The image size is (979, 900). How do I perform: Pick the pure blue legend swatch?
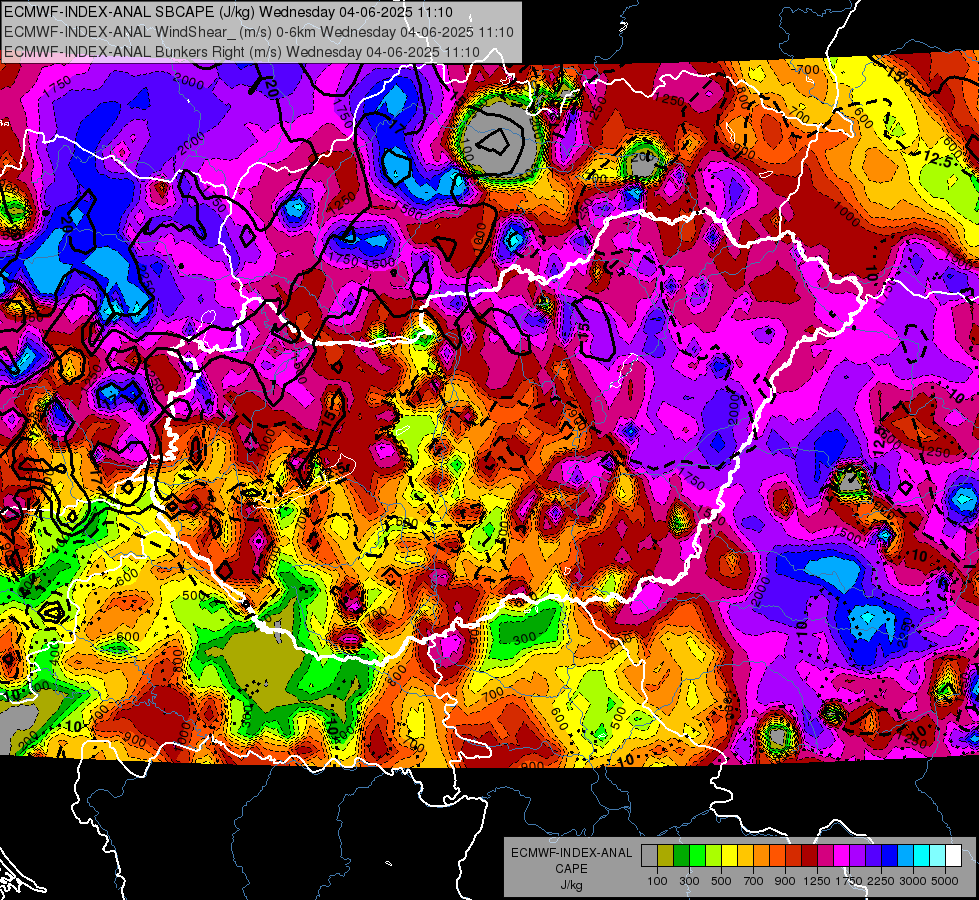pyautogui.click(x=890, y=855)
